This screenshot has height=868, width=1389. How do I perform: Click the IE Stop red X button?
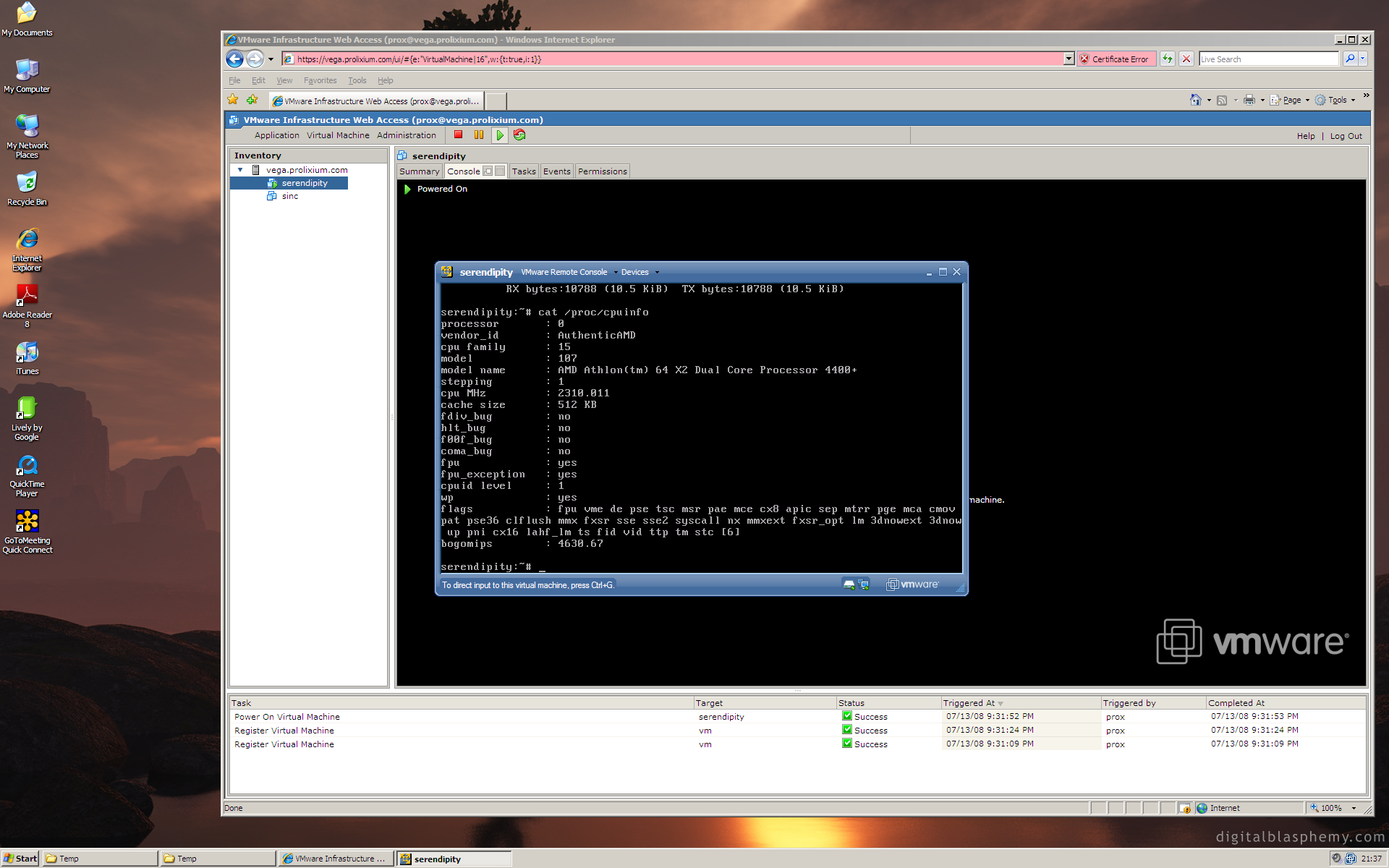coord(1186,59)
